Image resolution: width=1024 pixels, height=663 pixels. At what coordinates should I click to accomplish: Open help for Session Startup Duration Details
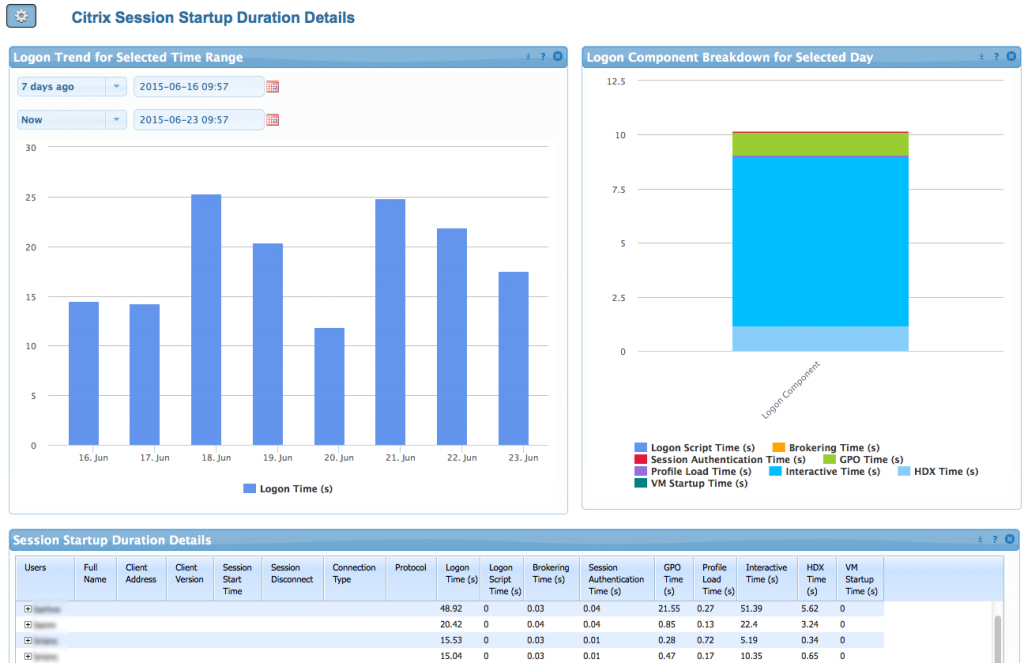[x=995, y=540]
